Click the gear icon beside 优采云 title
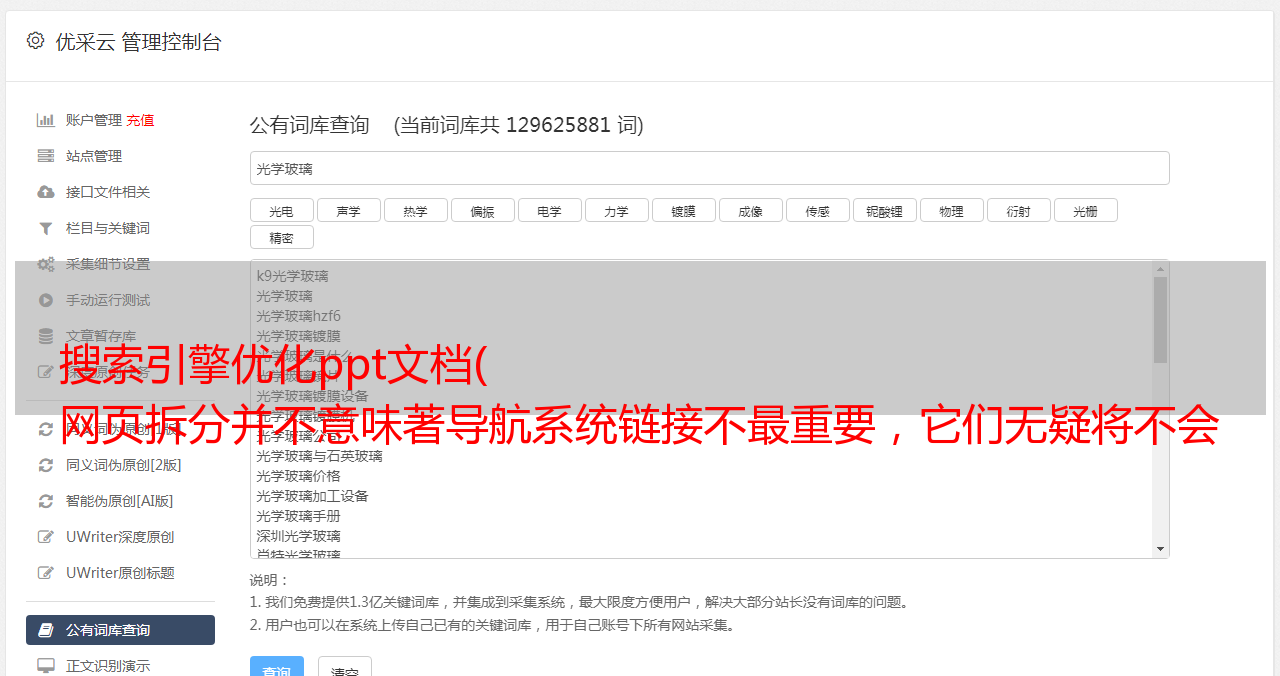 pos(36,41)
